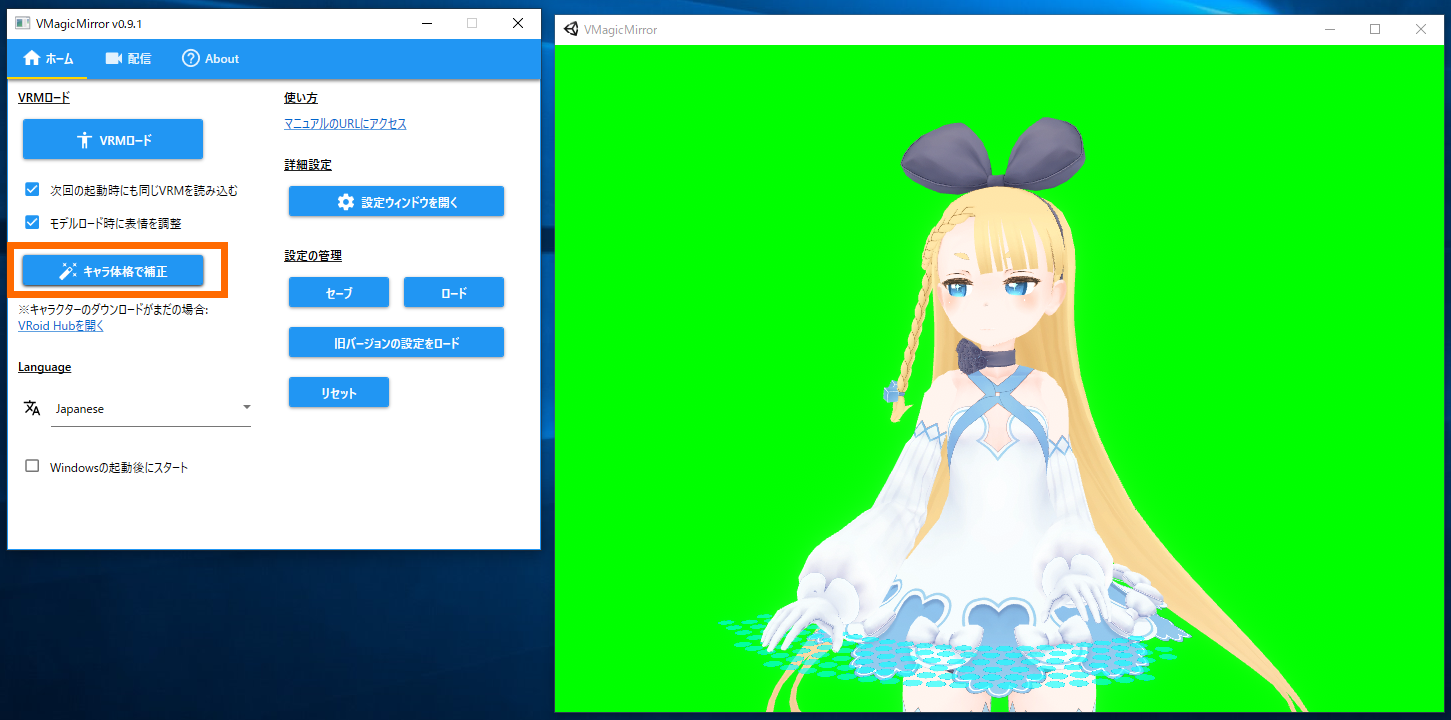
Task: Minimize the VMagicMirror v0.9.1 settings window
Action: (x=426, y=23)
